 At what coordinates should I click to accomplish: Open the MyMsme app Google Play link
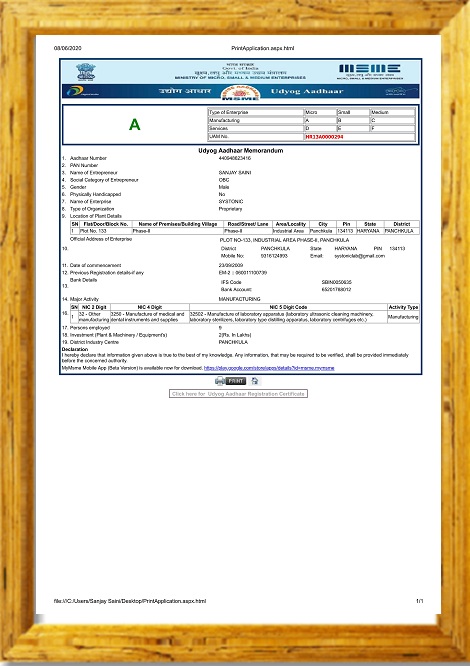point(269,368)
